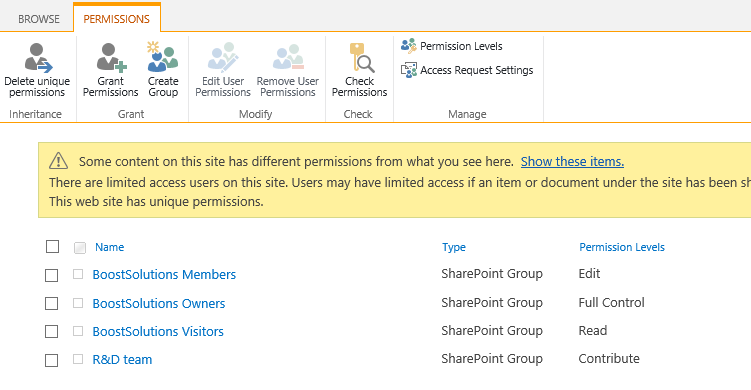Open Access Request Settings
Screen dimensions: 751x390
click(467, 70)
